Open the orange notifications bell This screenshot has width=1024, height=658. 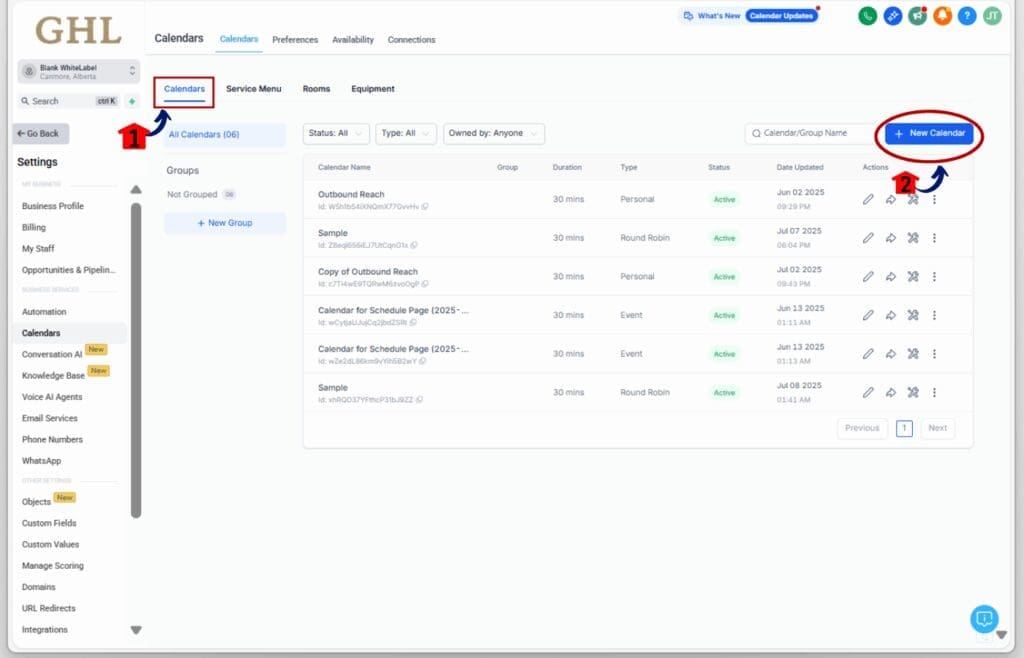click(x=942, y=16)
